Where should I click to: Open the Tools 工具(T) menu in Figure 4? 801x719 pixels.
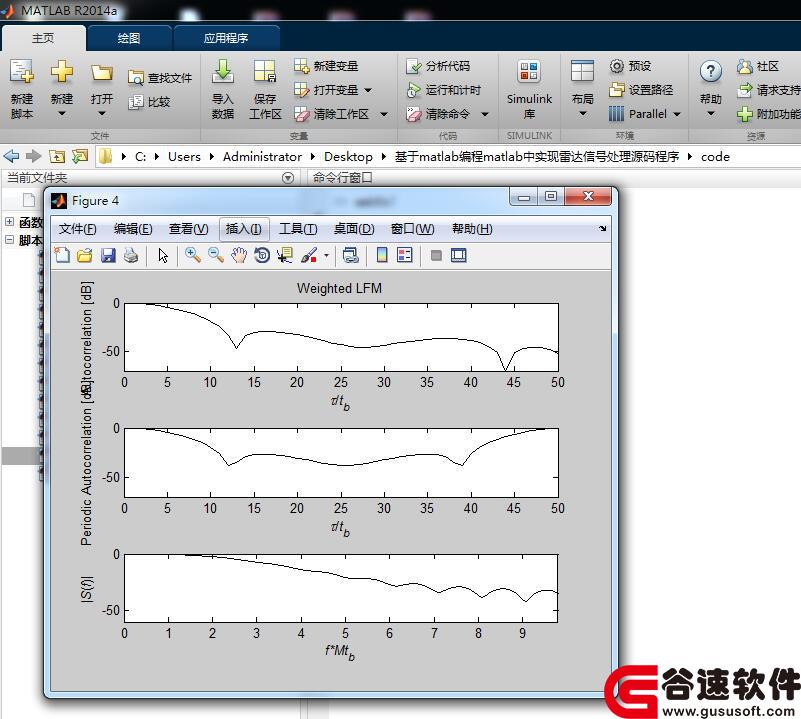tap(298, 228)
